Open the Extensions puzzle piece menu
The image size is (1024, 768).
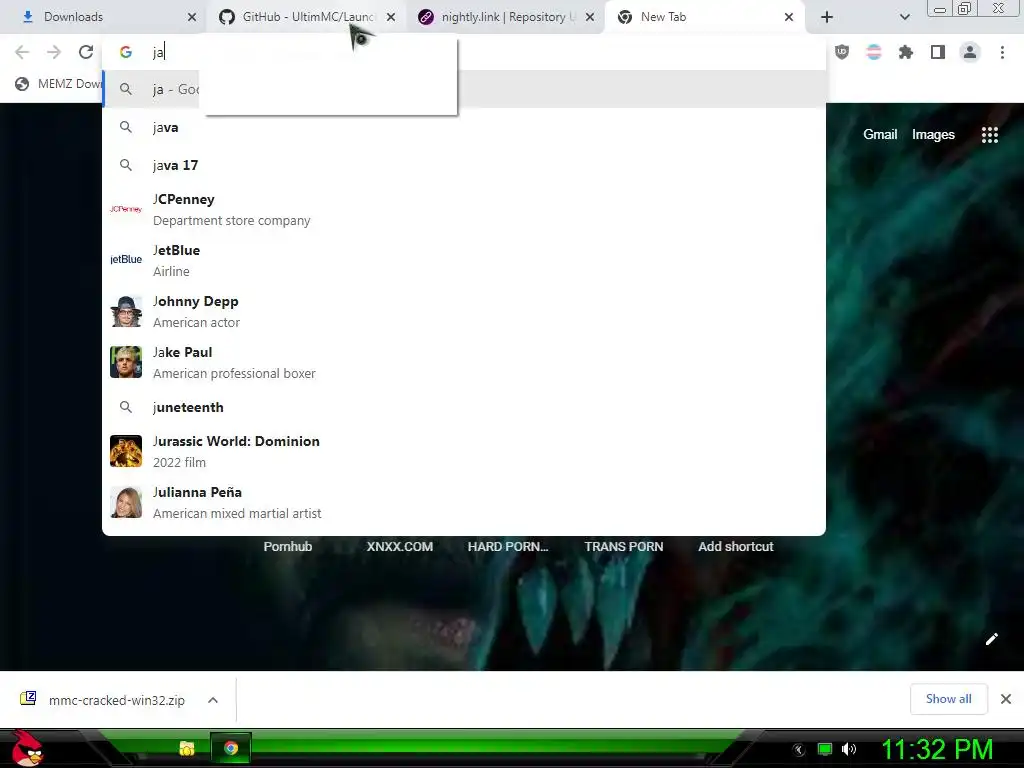(906, 52)
